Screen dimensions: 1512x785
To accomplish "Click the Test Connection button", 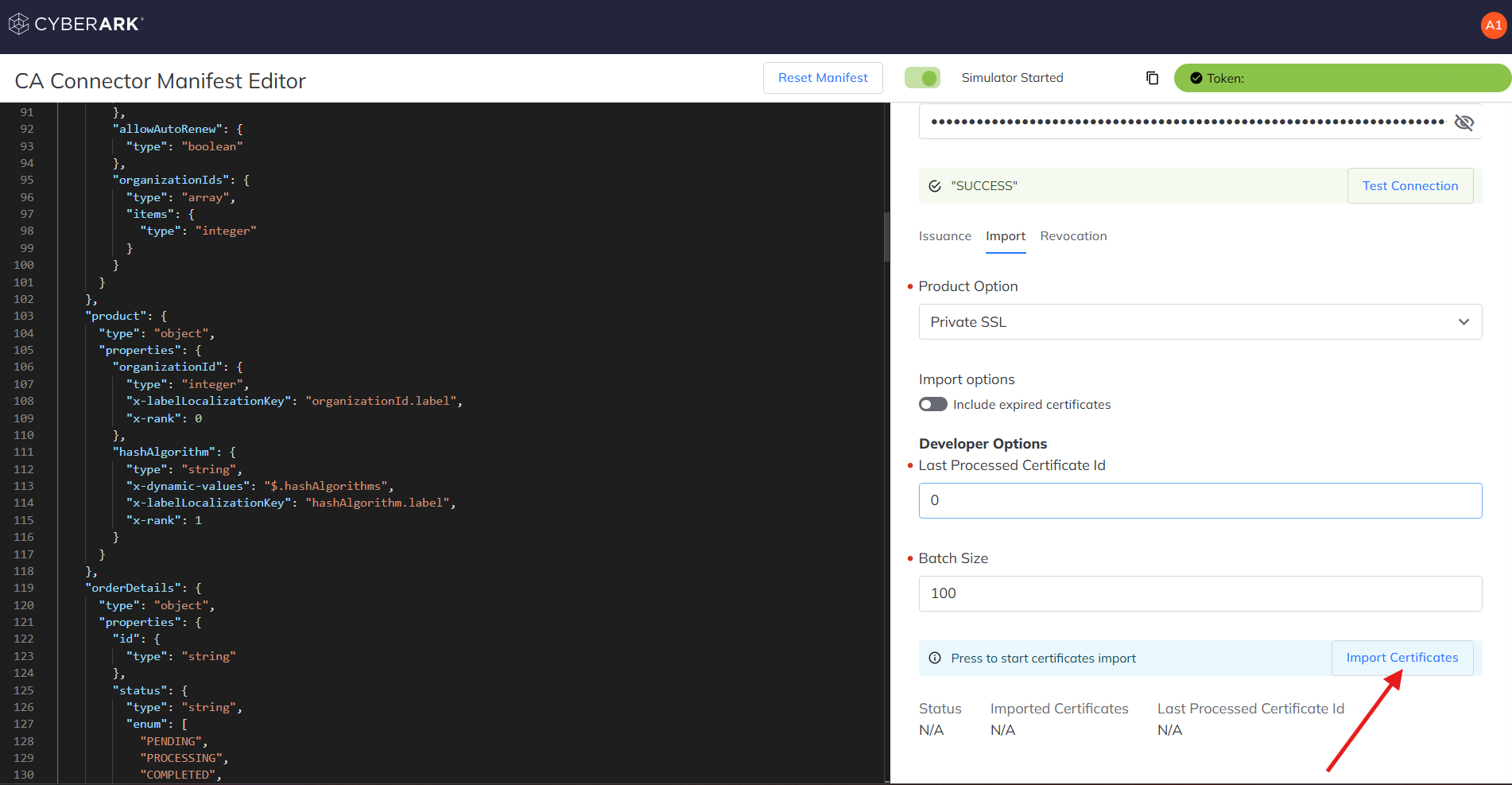I will [x=1410, y=186].
